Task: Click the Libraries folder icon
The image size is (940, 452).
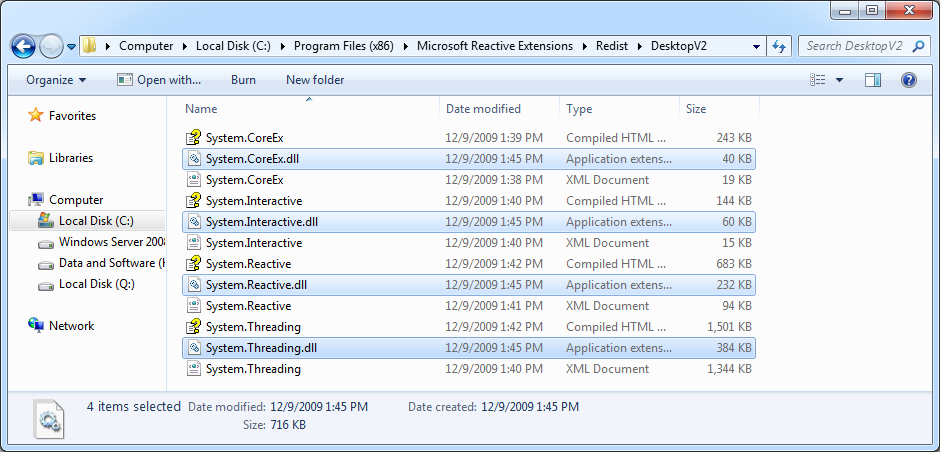Action: [36, 158]
